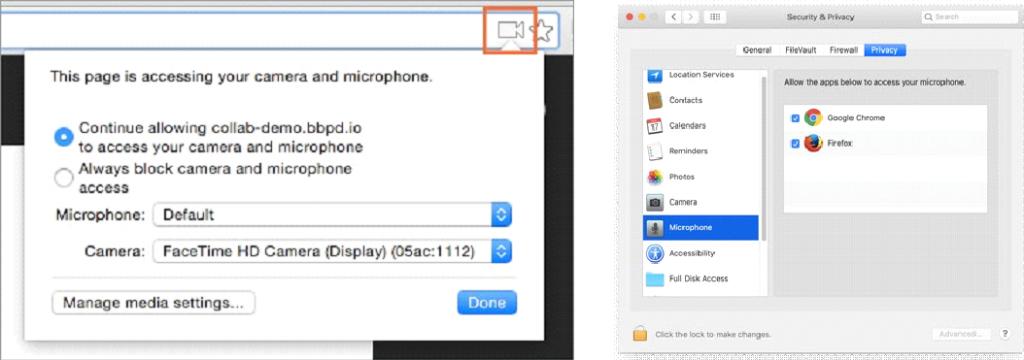1024x360 pixels.
Task: Click the Firefox label text
Action: 841,143
